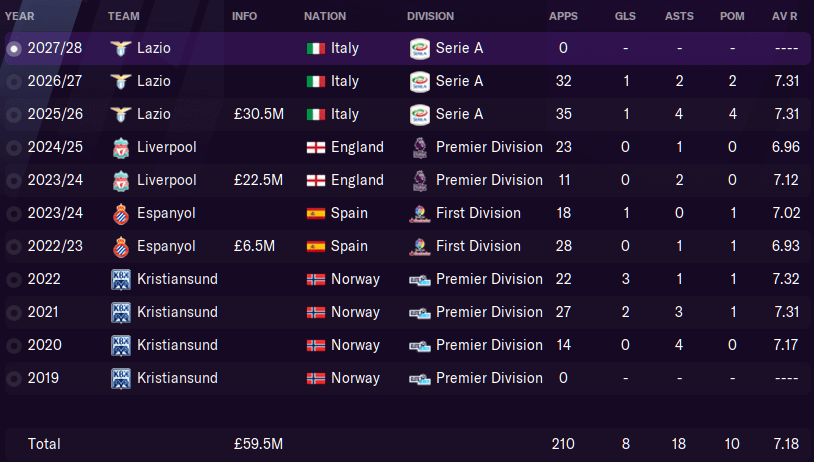Click the Kristiansund crest in 2022 row
The width and height of the screenshot is (814, 462).
120,279
